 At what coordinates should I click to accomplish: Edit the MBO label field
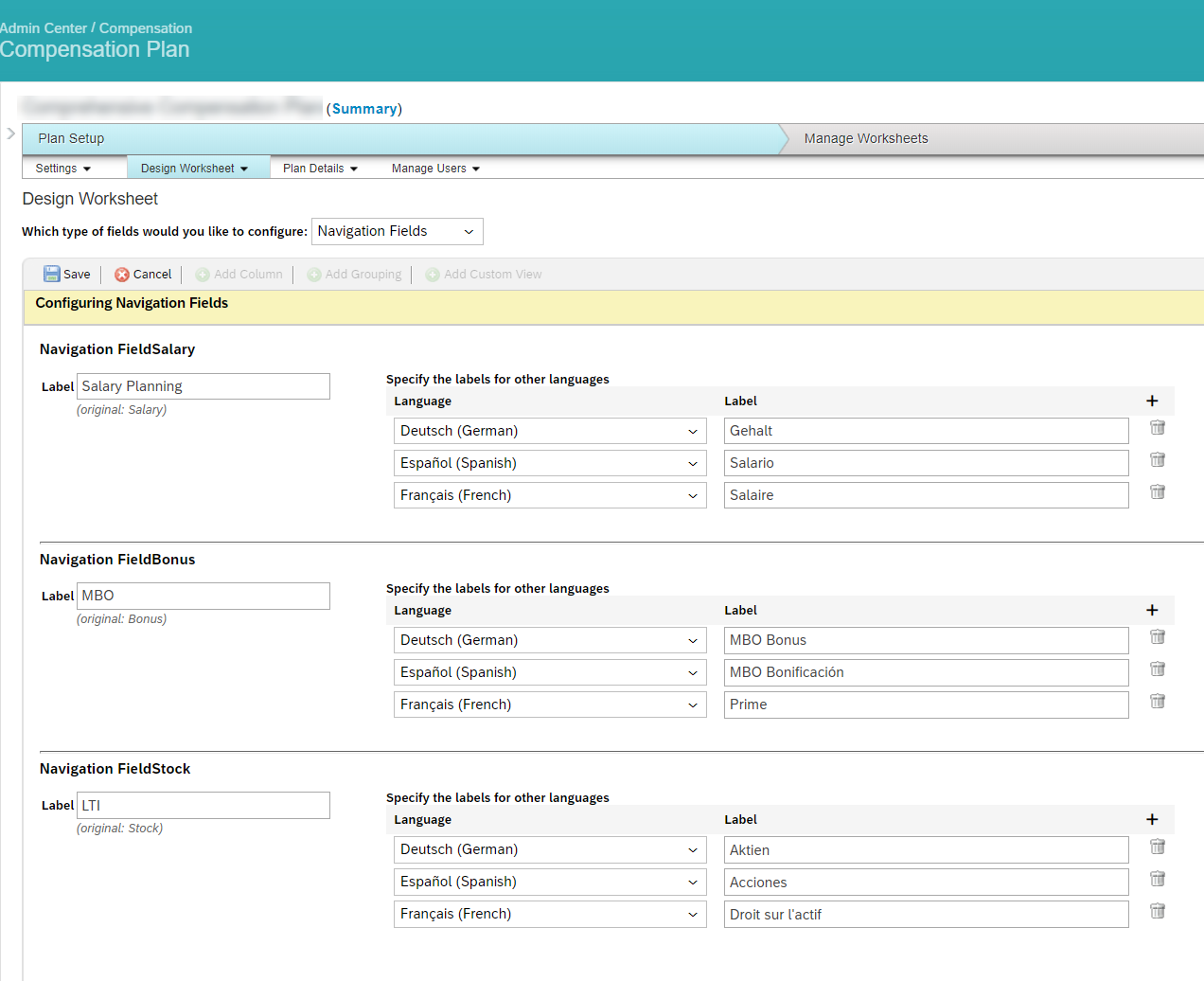point(204,596)
